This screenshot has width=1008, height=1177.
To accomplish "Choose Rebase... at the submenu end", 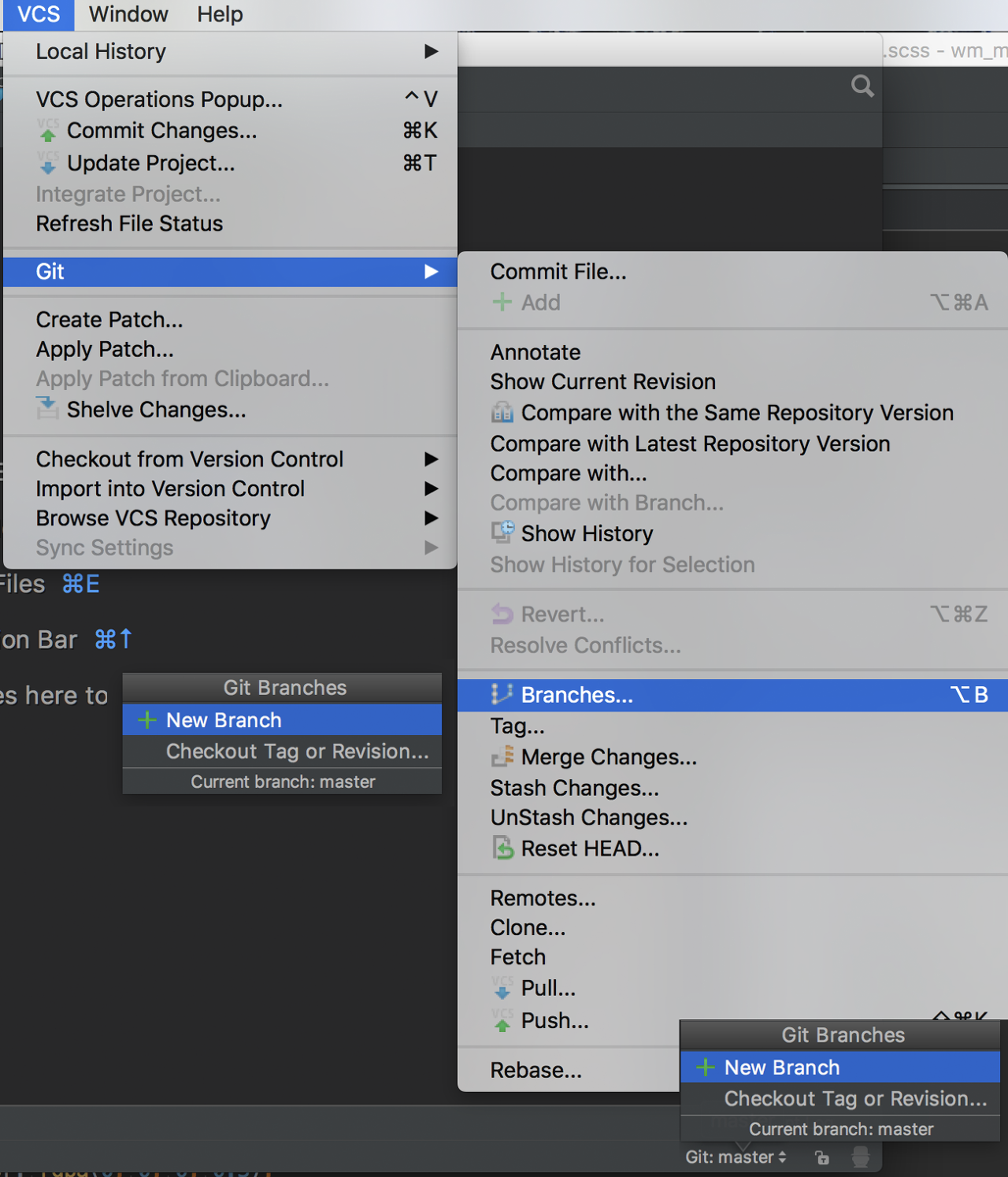I will tap(569, 1070).
